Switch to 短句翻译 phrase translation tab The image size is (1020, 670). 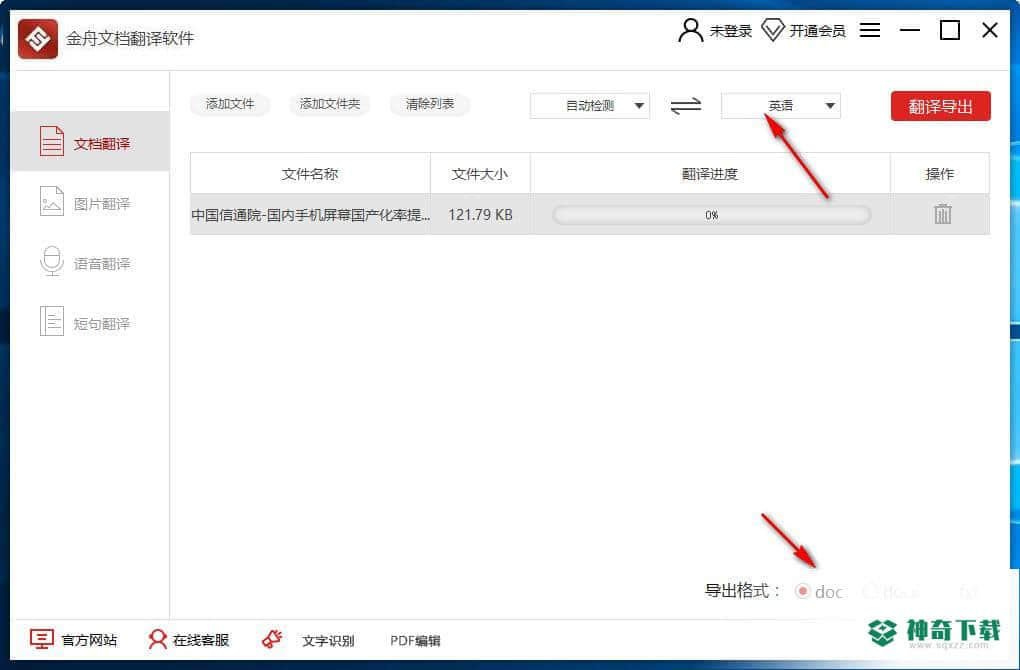tap(90, 322)
